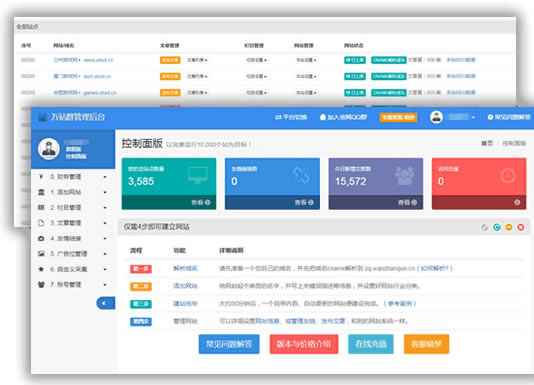The image size is (534, 385).
Task: Click the people icon on the 15,572 card
Action: pos(405,175)
